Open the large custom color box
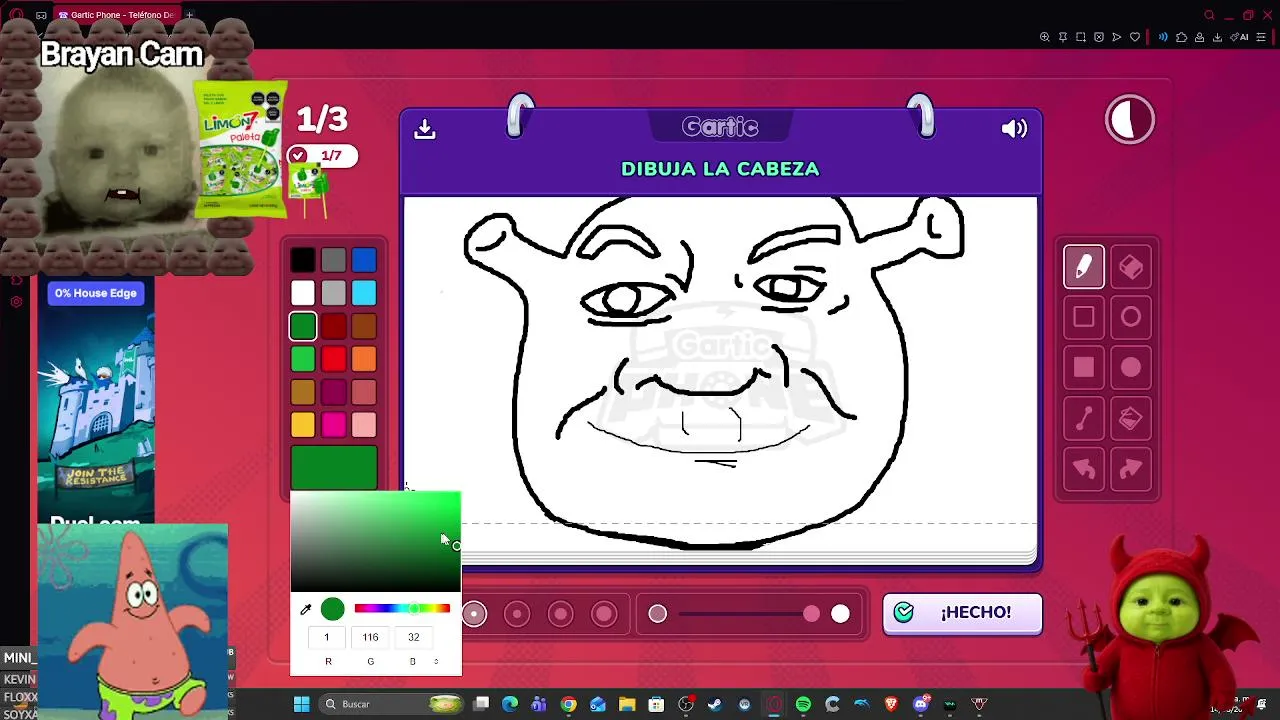 click(334, 468)
